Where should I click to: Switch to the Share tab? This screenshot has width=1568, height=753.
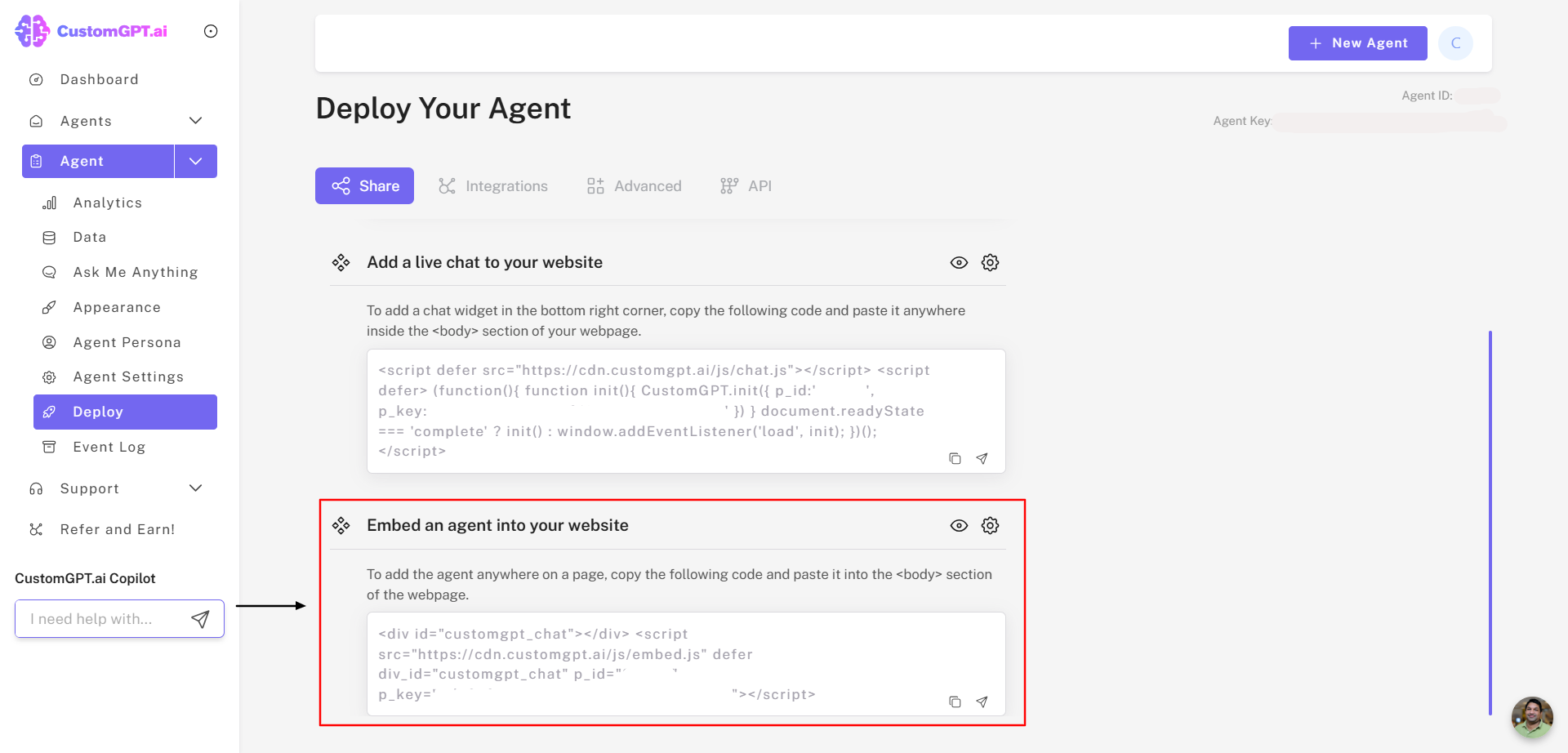[x=364, y=186]
